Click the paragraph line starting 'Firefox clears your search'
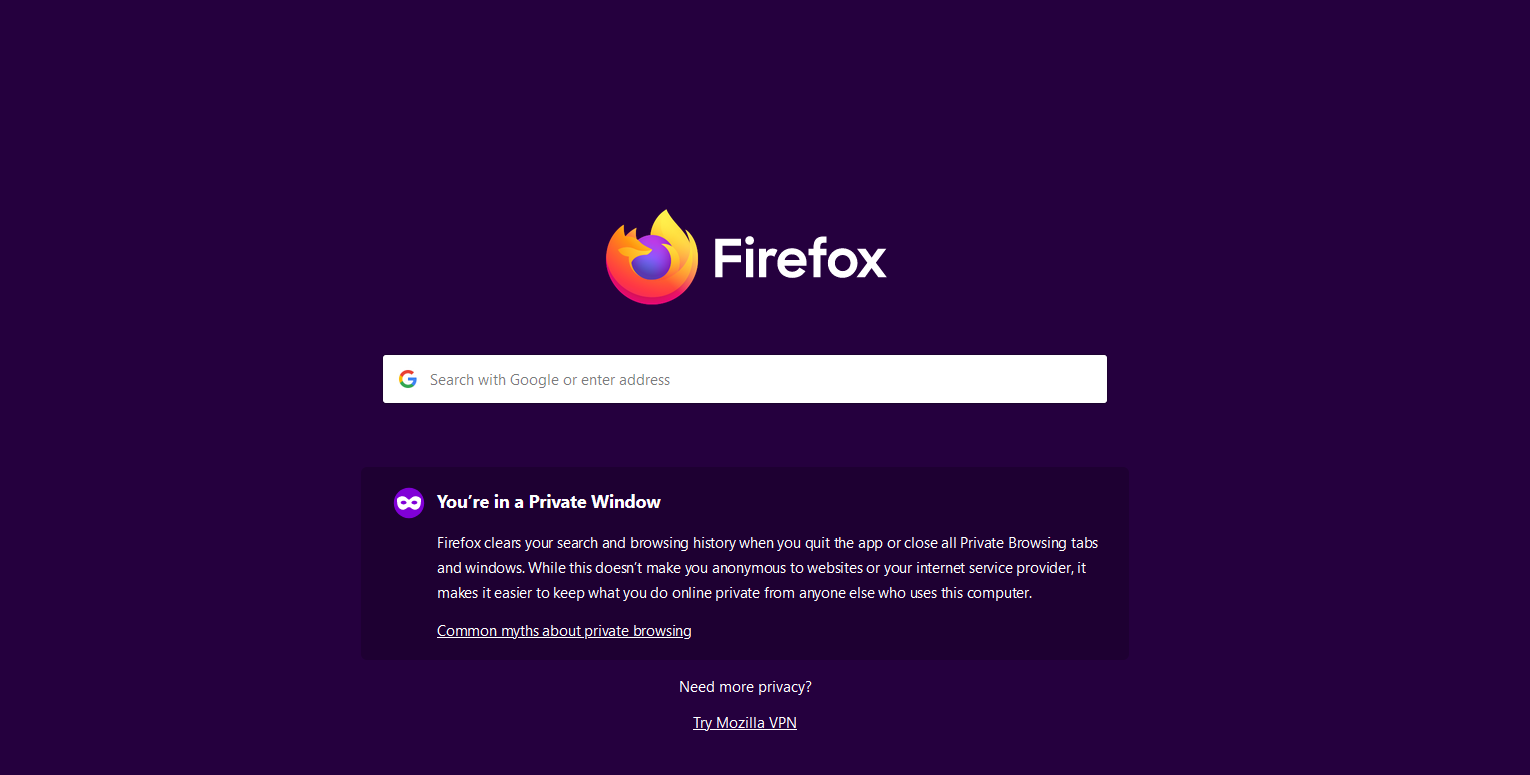The image size is (1530, 775). pos(768,543)
